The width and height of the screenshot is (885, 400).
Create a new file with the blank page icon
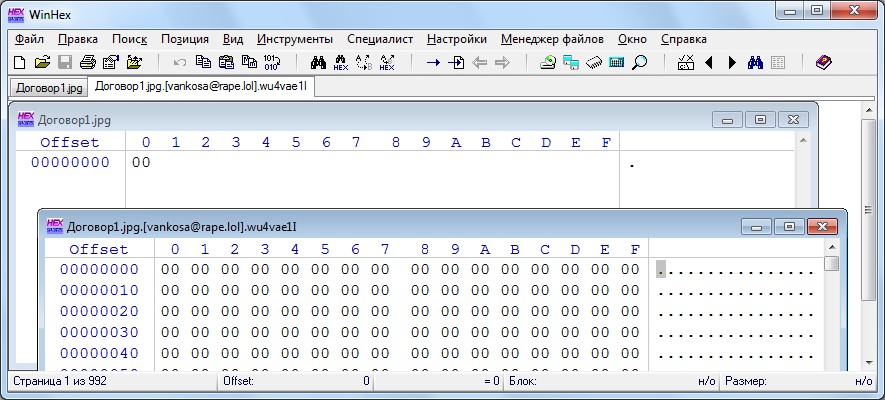point(19,63)
